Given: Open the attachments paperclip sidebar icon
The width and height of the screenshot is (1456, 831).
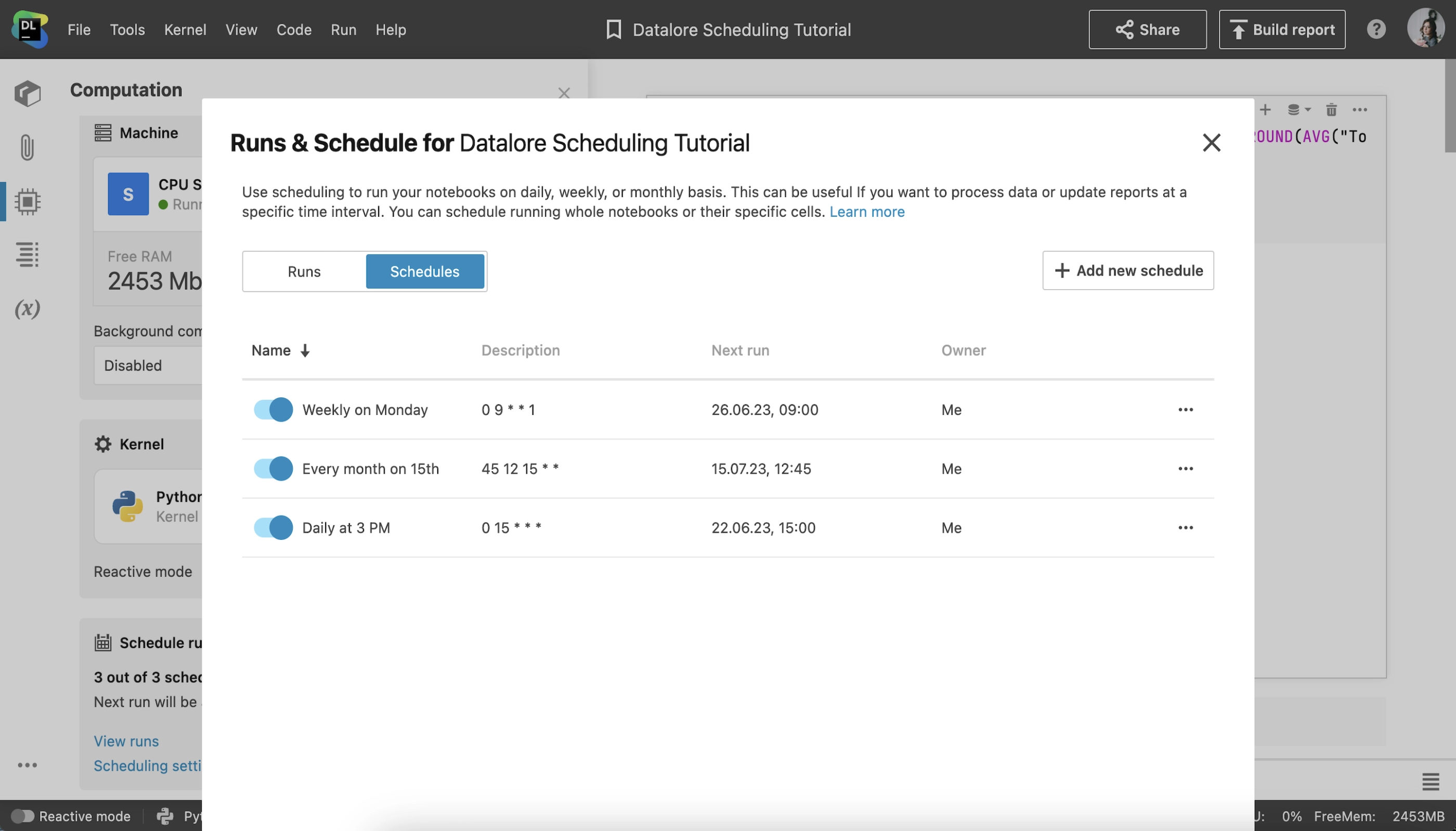Looking at the screenshot, I should (28, 147).
